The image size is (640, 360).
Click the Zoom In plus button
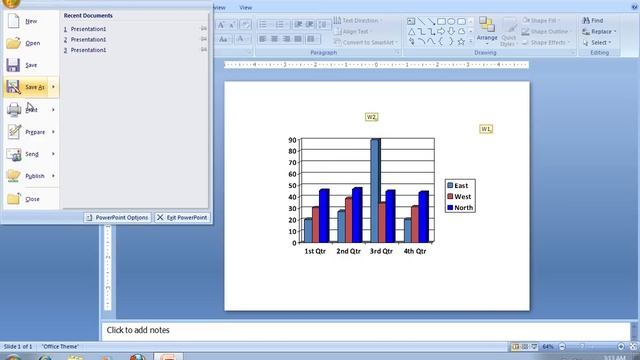coord(621,347)
